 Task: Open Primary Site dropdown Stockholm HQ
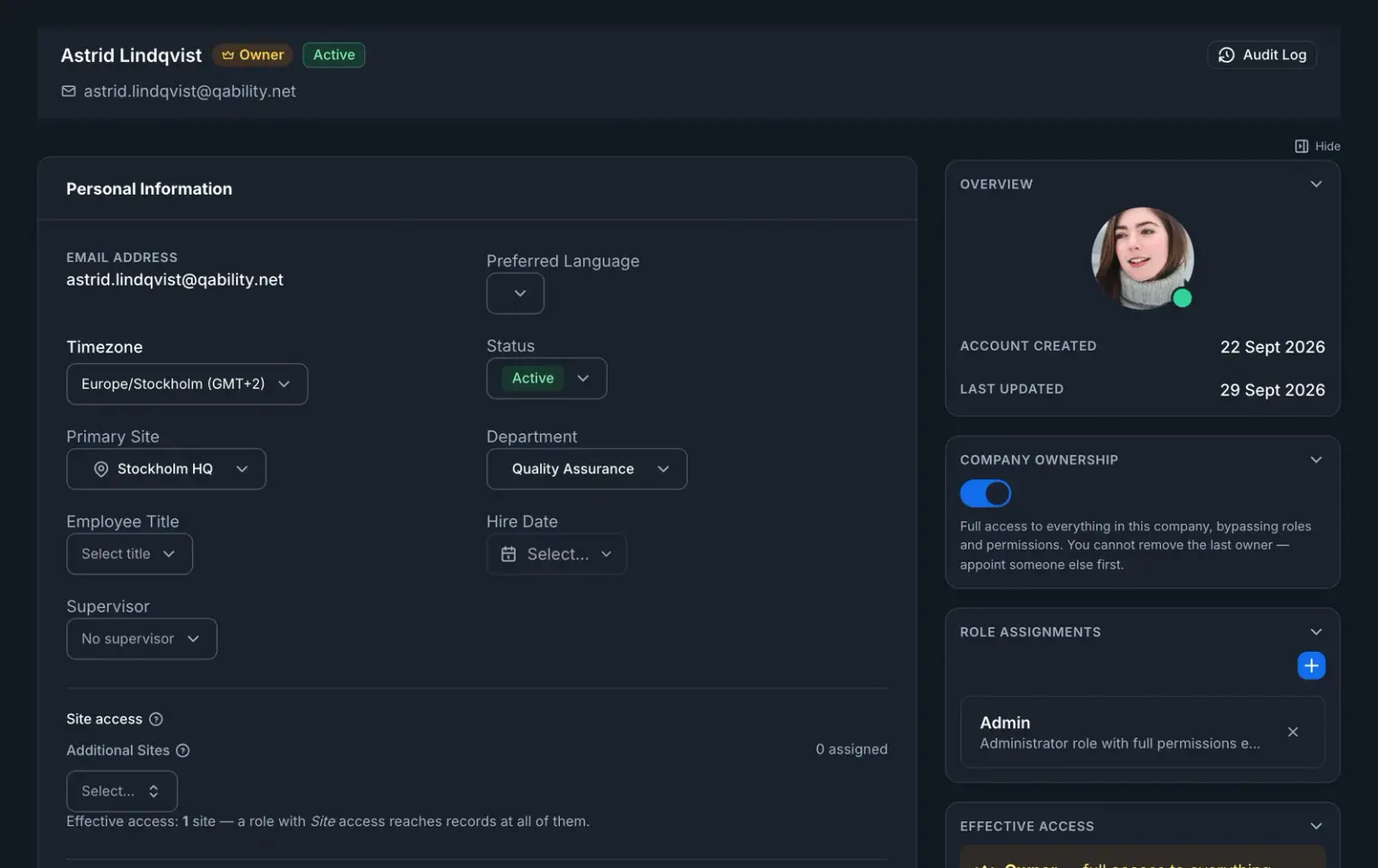pyautogui.click(x=166, y=469)
